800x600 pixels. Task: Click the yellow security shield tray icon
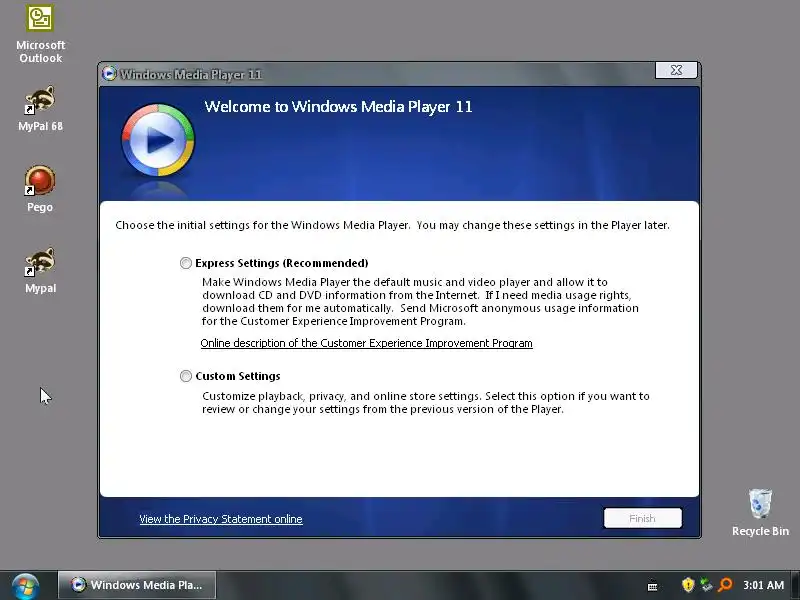(688, 585)
